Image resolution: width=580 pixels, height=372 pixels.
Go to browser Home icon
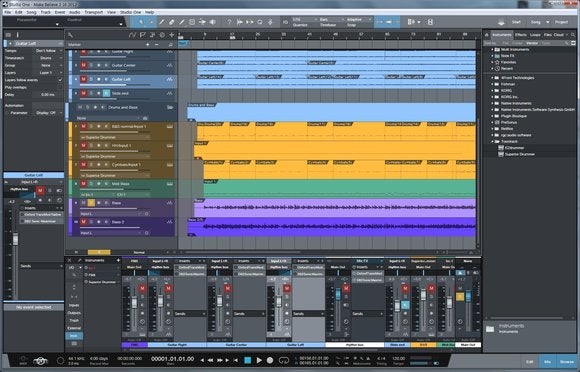coord(487,35)
